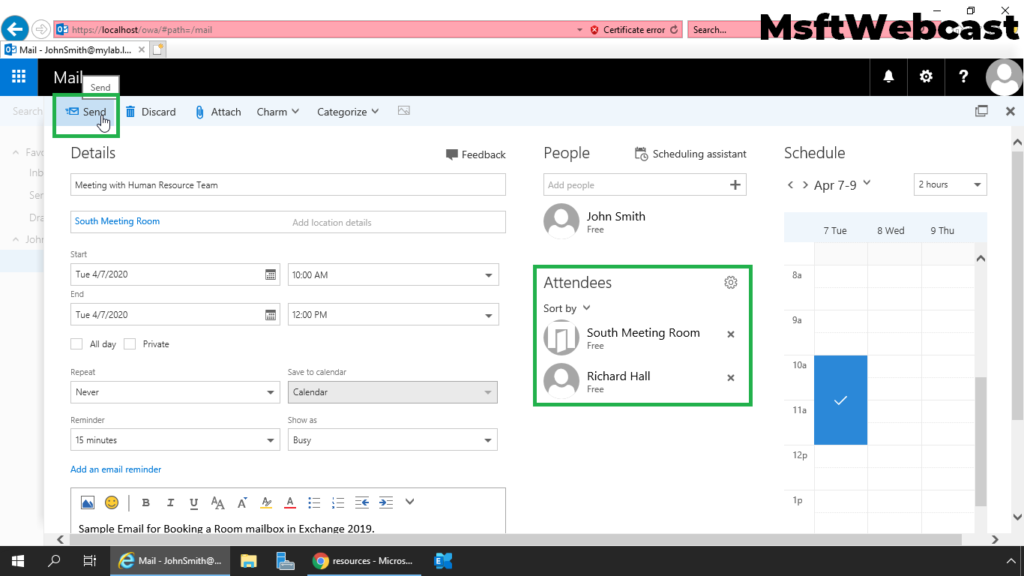Pop out the form in new window
This screenshot has width=1024, height=576.
[x=981, y=111]
